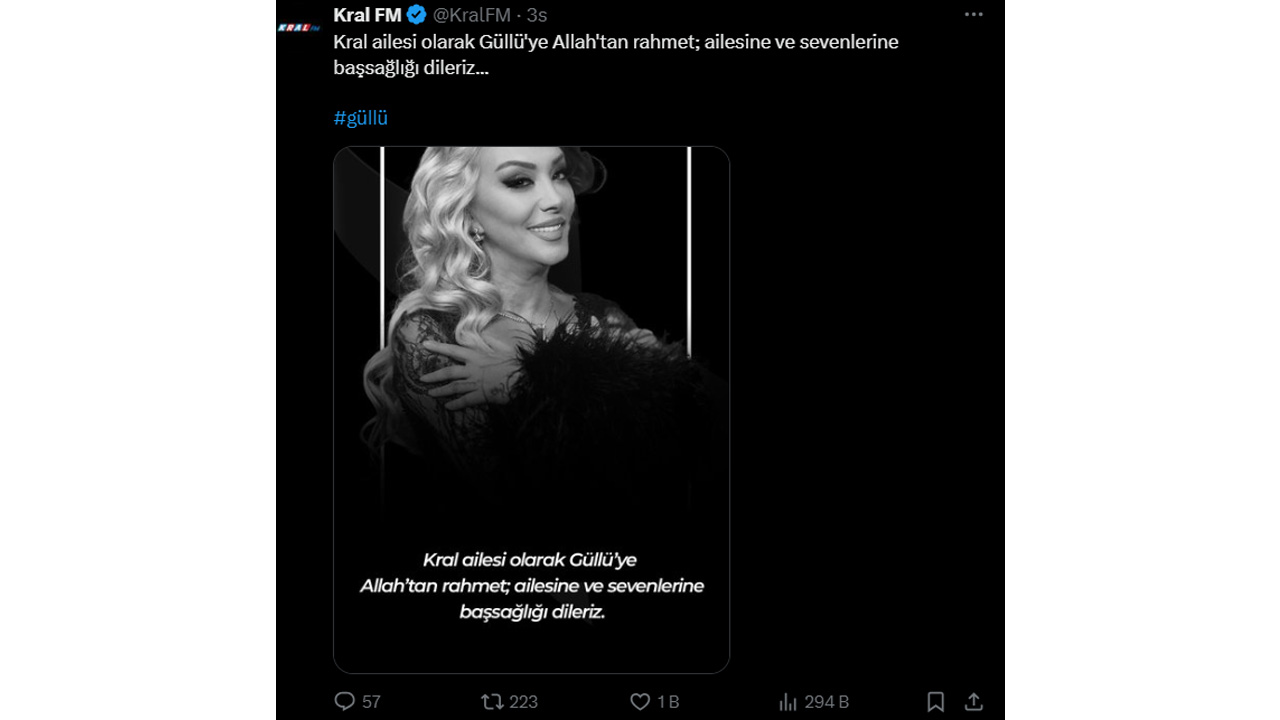Click the reply speech bubble icon
1280x720 pixels.
[345, 702]
